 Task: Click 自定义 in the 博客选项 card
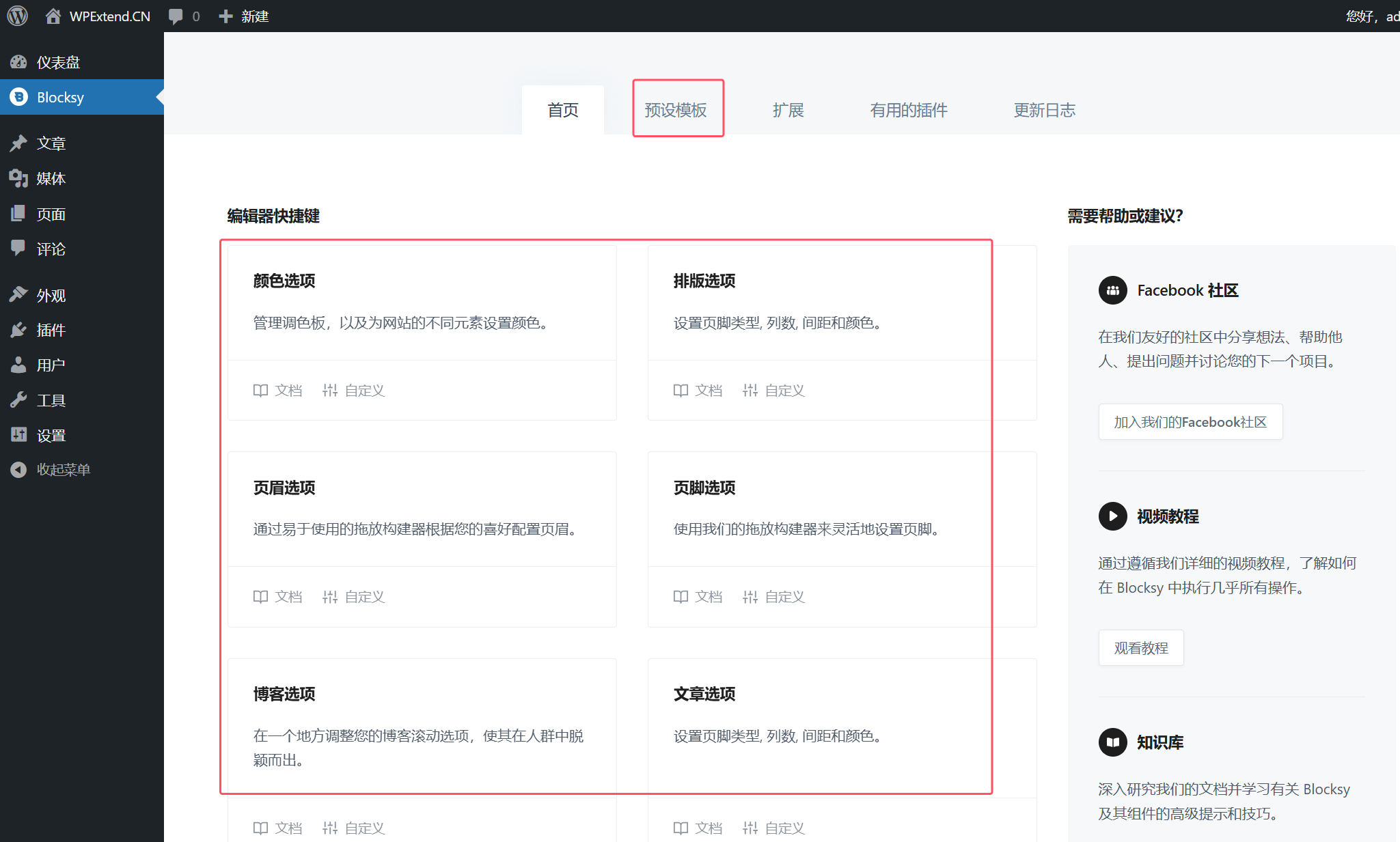[354, 828]
